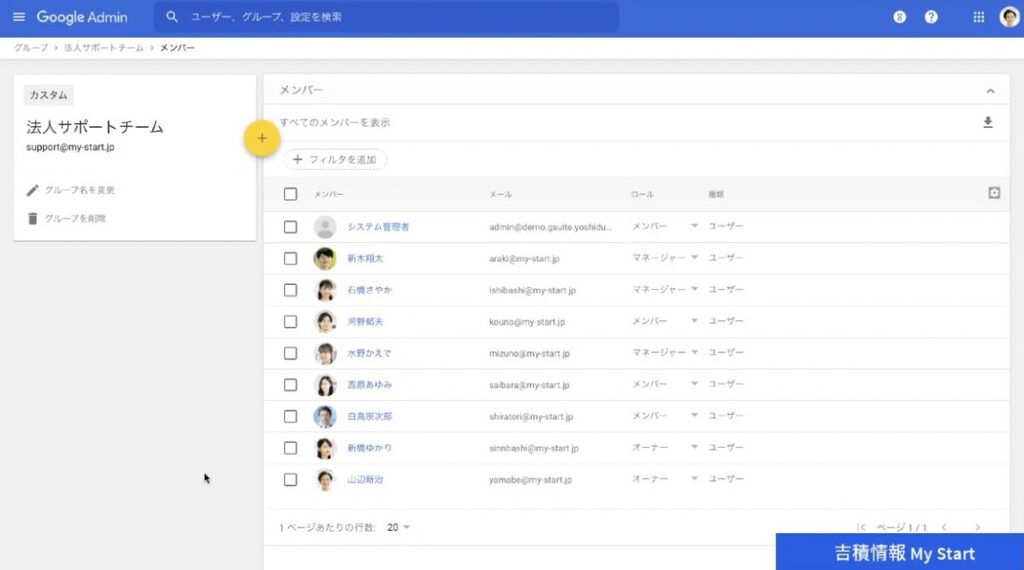Viewport: 1024px width, 570px height.
Task: Click the グループ名を変更 label text
Action: click(x=80, y=190)
